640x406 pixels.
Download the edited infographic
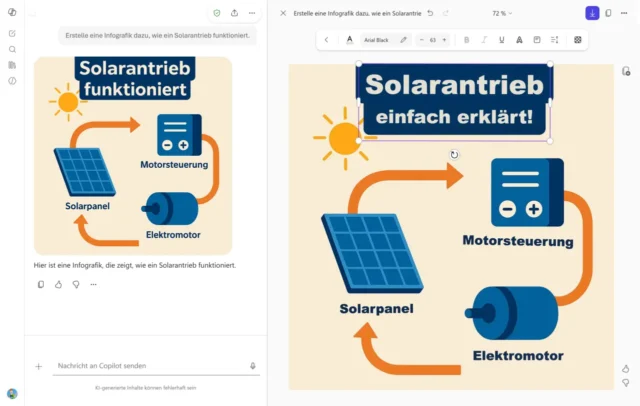(x=592, y=13)
